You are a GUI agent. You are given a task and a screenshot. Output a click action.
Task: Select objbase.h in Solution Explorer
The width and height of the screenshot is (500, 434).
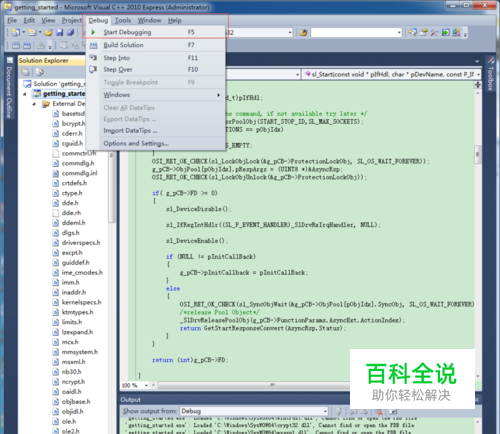pos(71,402)
